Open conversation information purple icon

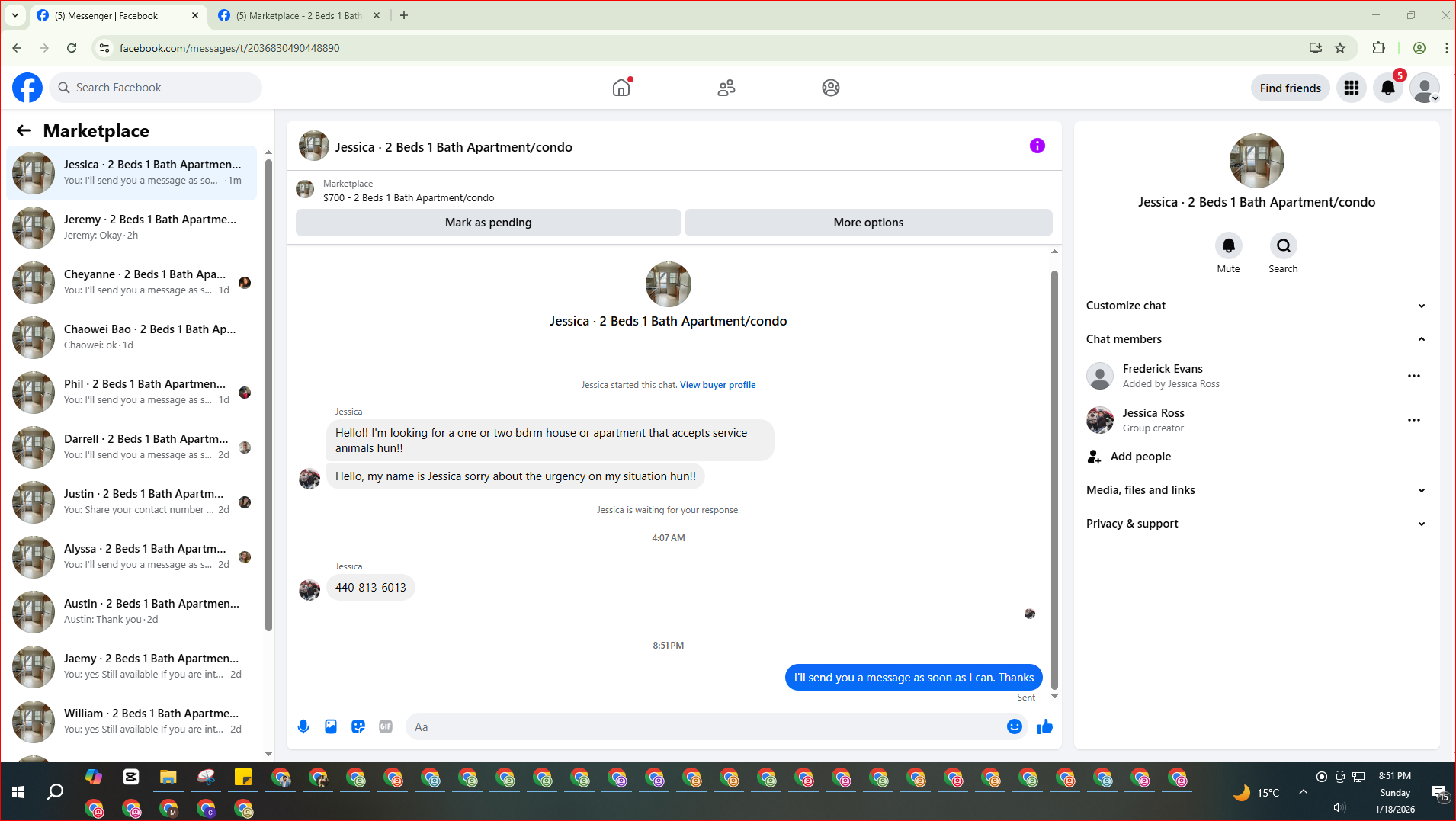(1037, 146)
